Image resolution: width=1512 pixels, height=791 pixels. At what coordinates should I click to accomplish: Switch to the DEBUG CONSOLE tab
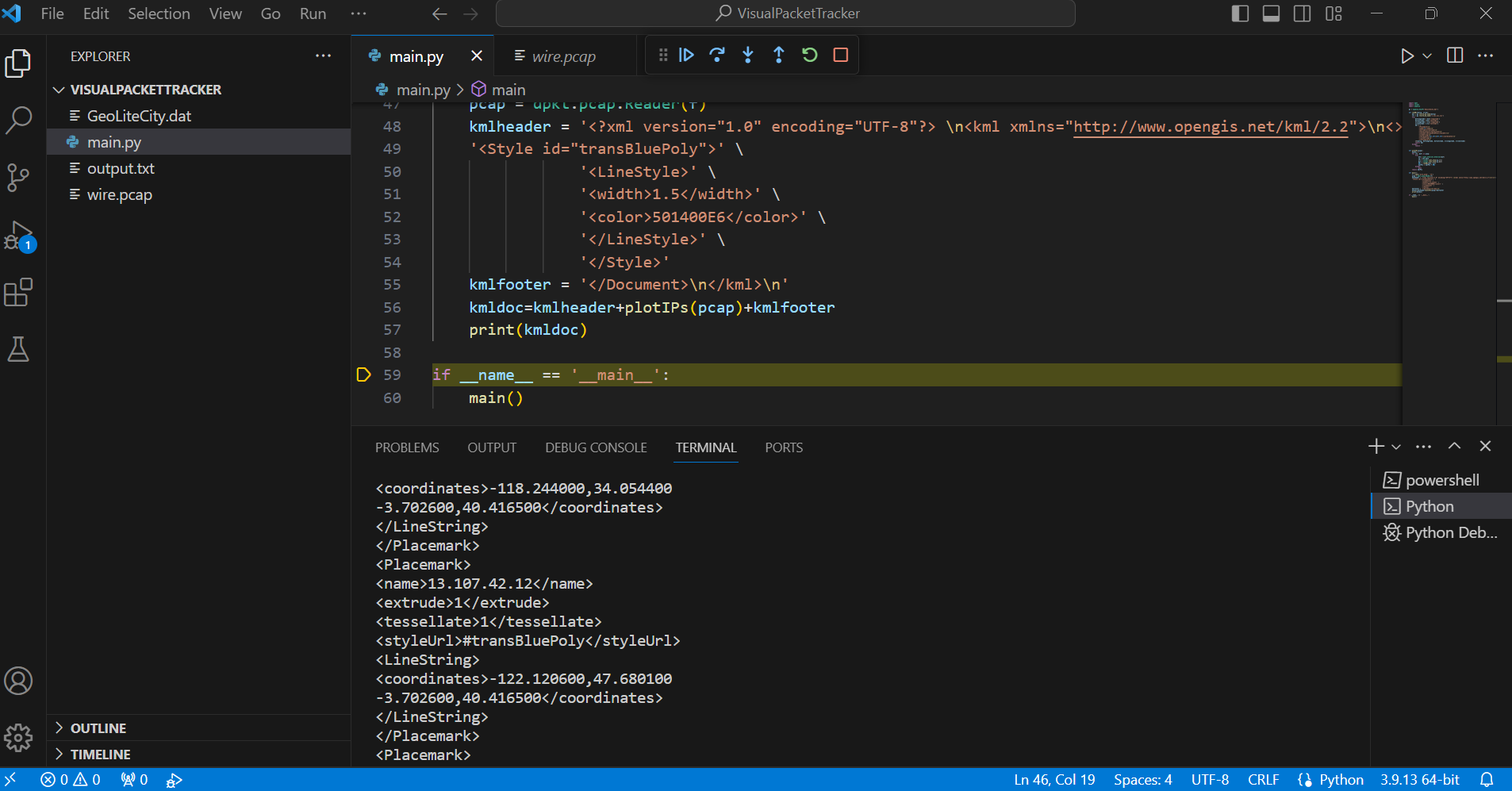[x=596, y=447]
